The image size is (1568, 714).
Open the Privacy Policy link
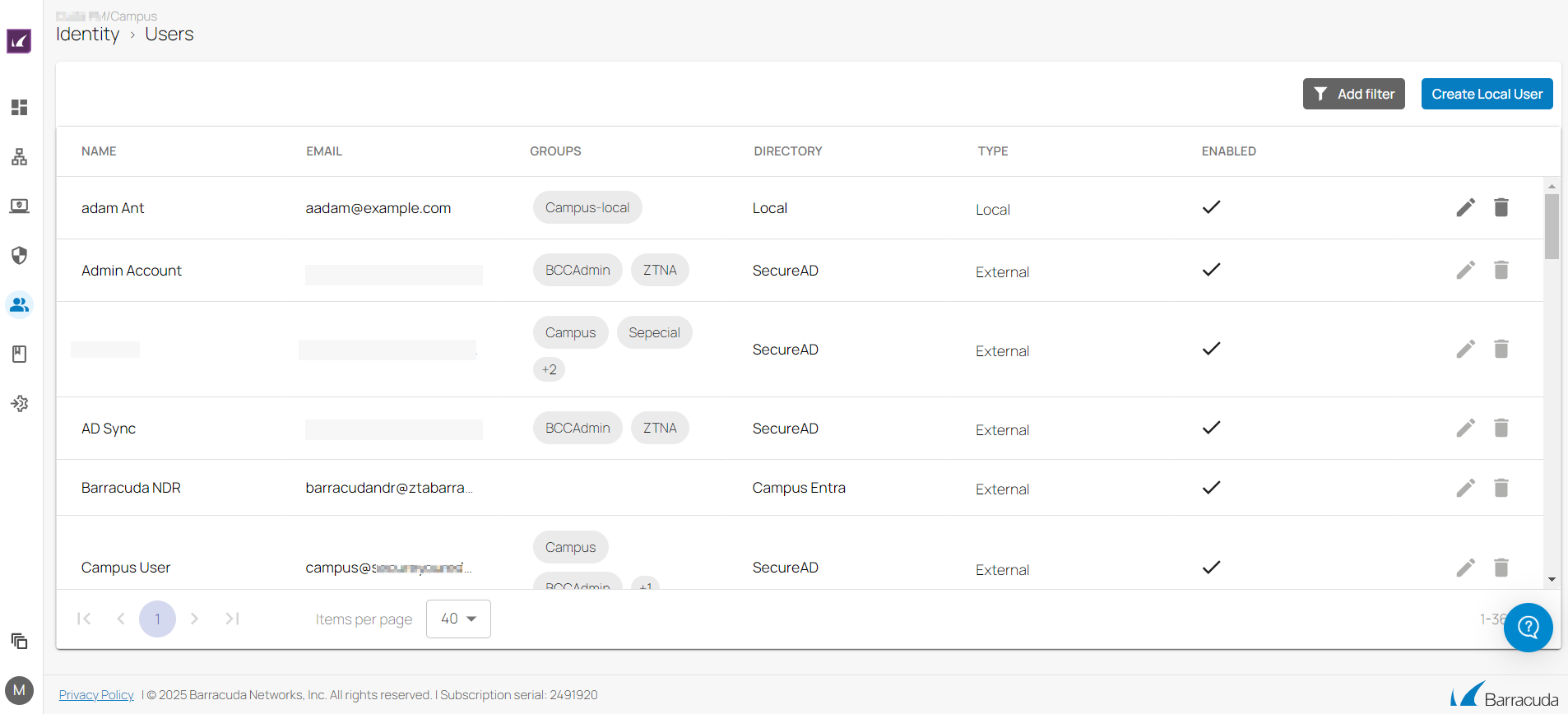coord(96,695)
